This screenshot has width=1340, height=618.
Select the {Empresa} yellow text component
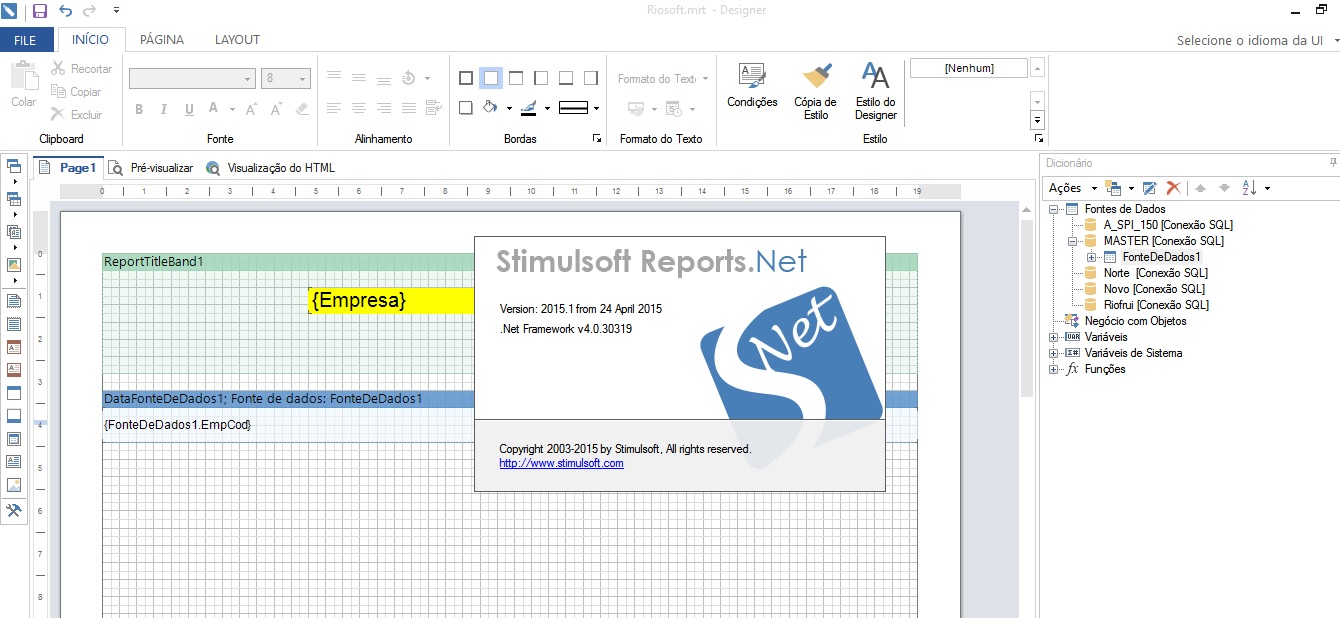[x=391, y=300]
